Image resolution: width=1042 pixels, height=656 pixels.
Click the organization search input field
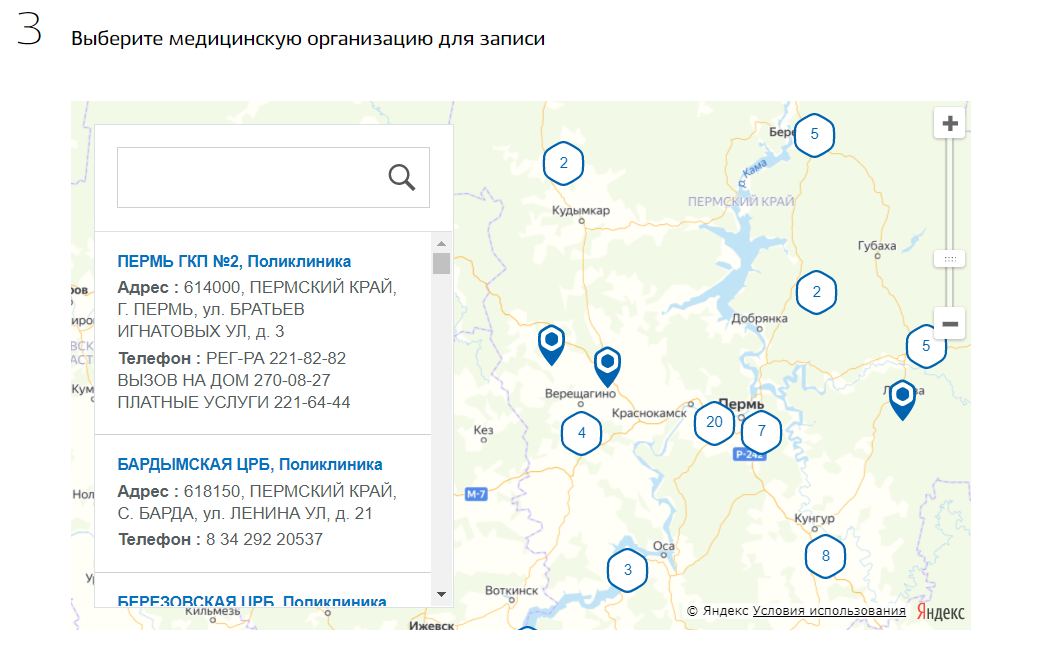point(250,178)
